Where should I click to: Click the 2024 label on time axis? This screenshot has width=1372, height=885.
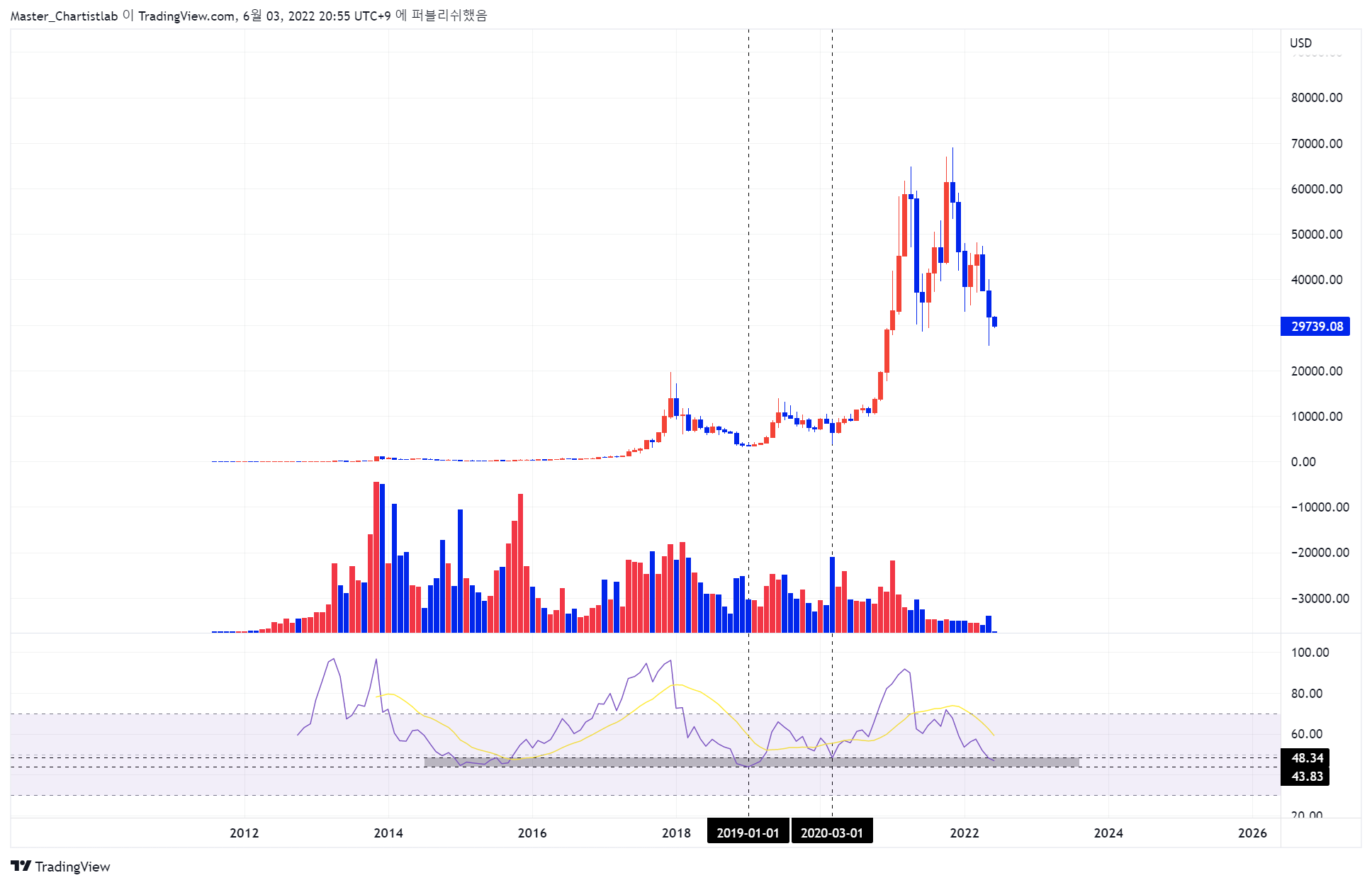tap(1108, 833)
